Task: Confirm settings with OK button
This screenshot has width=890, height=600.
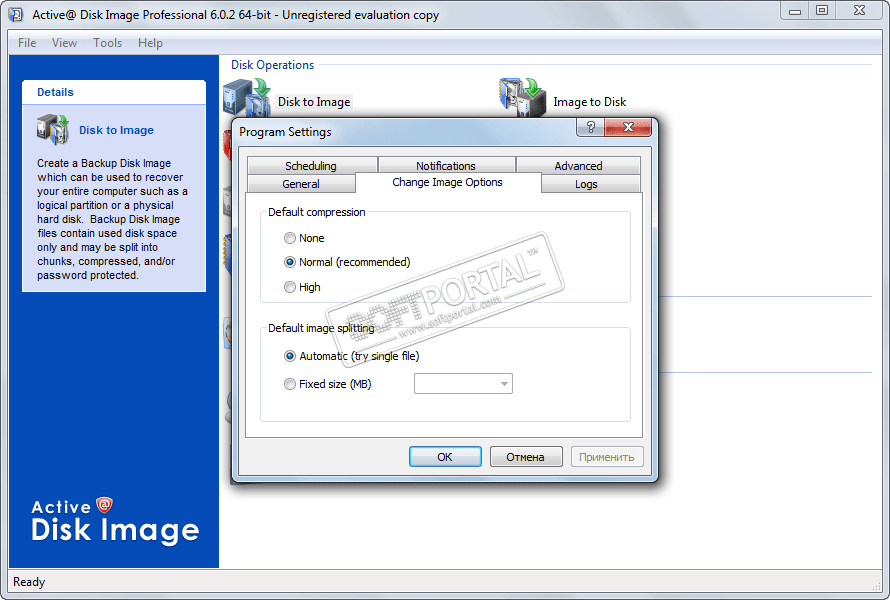Action: [x=445, y=456]
